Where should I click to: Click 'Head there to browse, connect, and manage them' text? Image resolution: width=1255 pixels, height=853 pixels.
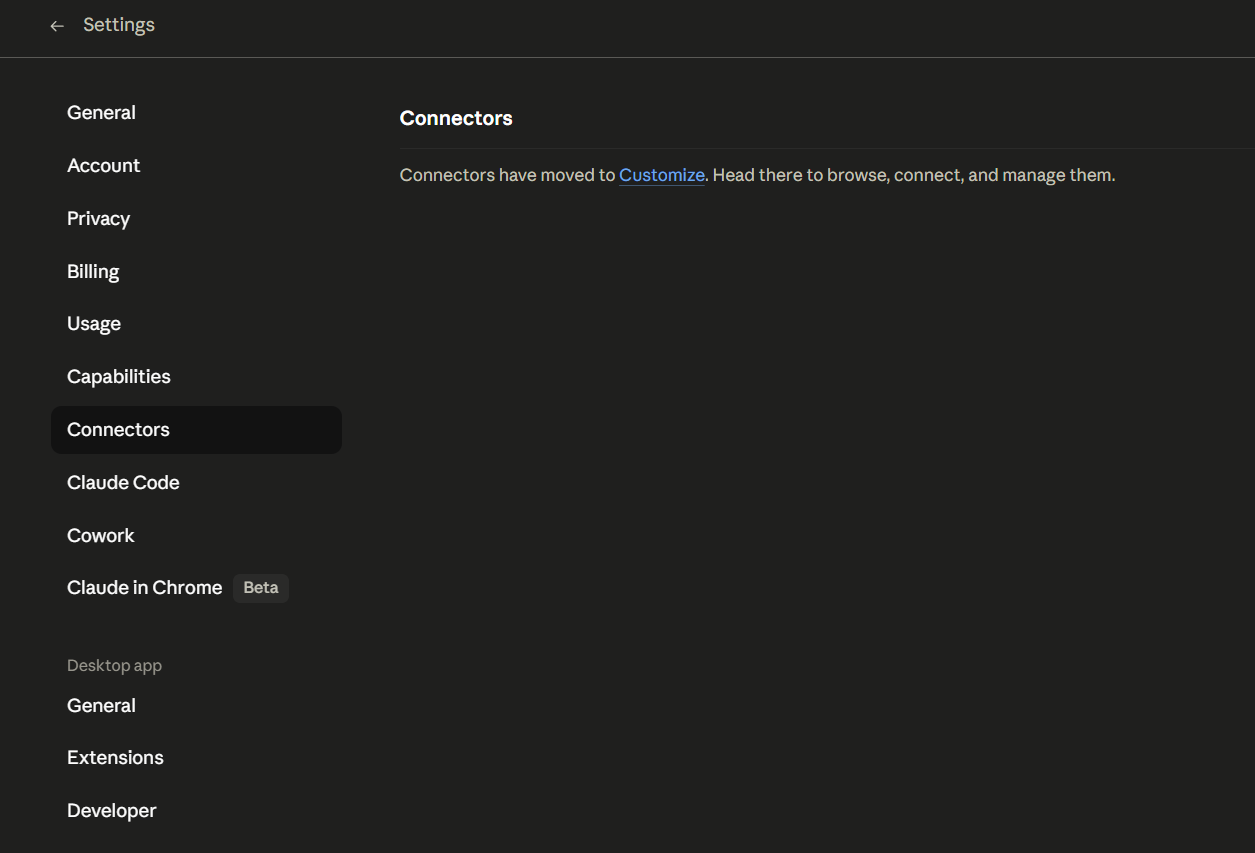point(914,175)
